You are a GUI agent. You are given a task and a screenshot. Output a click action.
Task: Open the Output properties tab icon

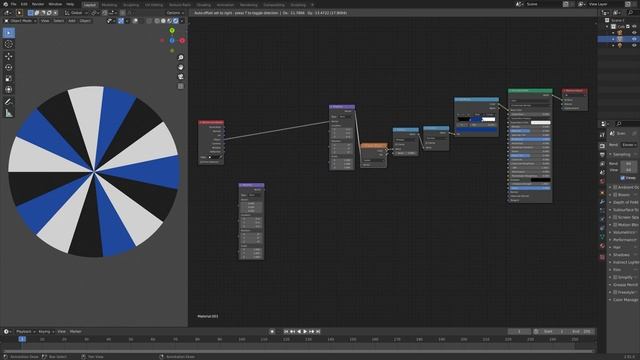[602, 155]
